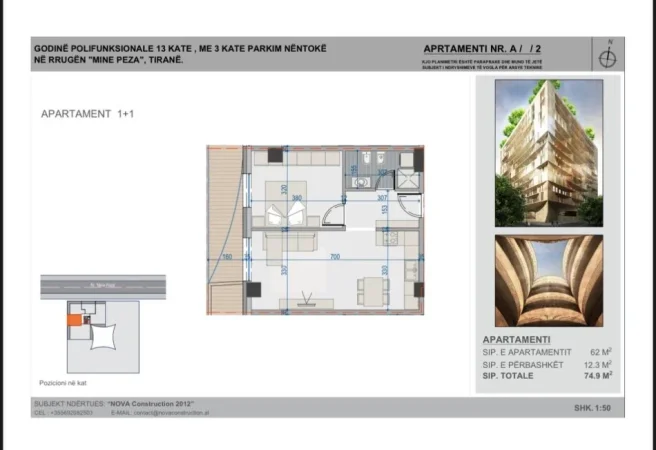Click the bedroom door swing symbol

333,214
